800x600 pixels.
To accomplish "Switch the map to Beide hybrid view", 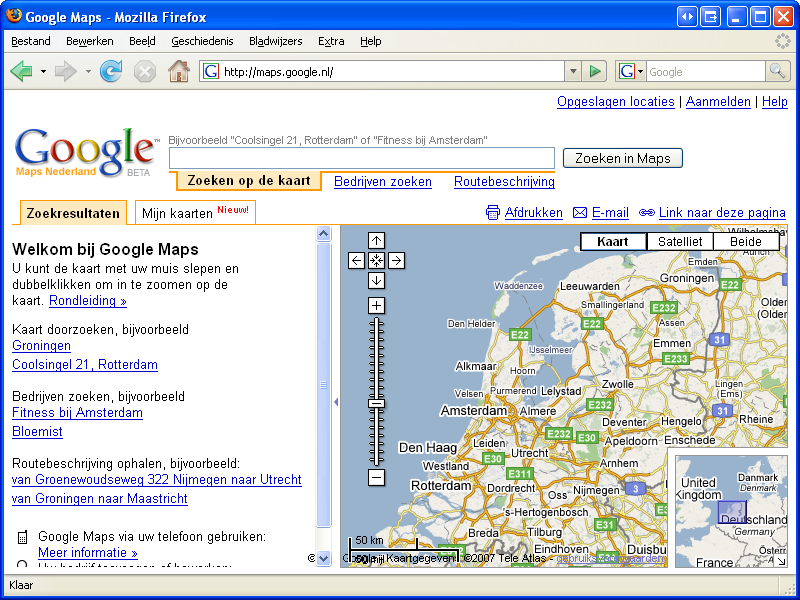I will tap(745, 241).
